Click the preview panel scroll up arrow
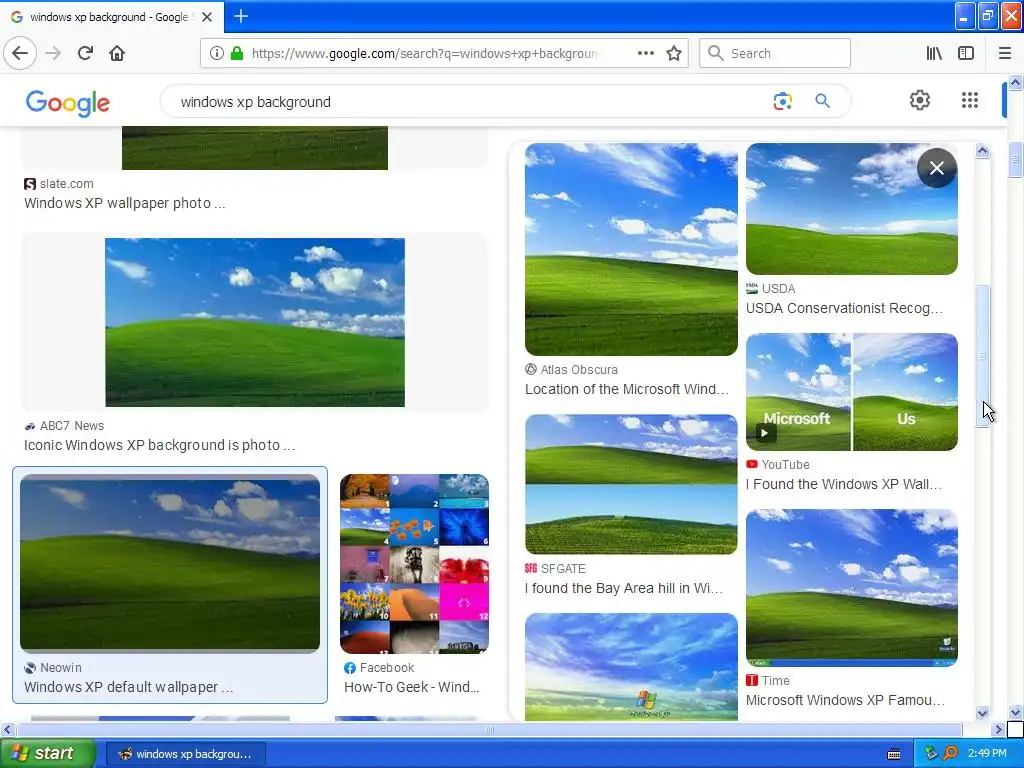 (x=983, y=151)
